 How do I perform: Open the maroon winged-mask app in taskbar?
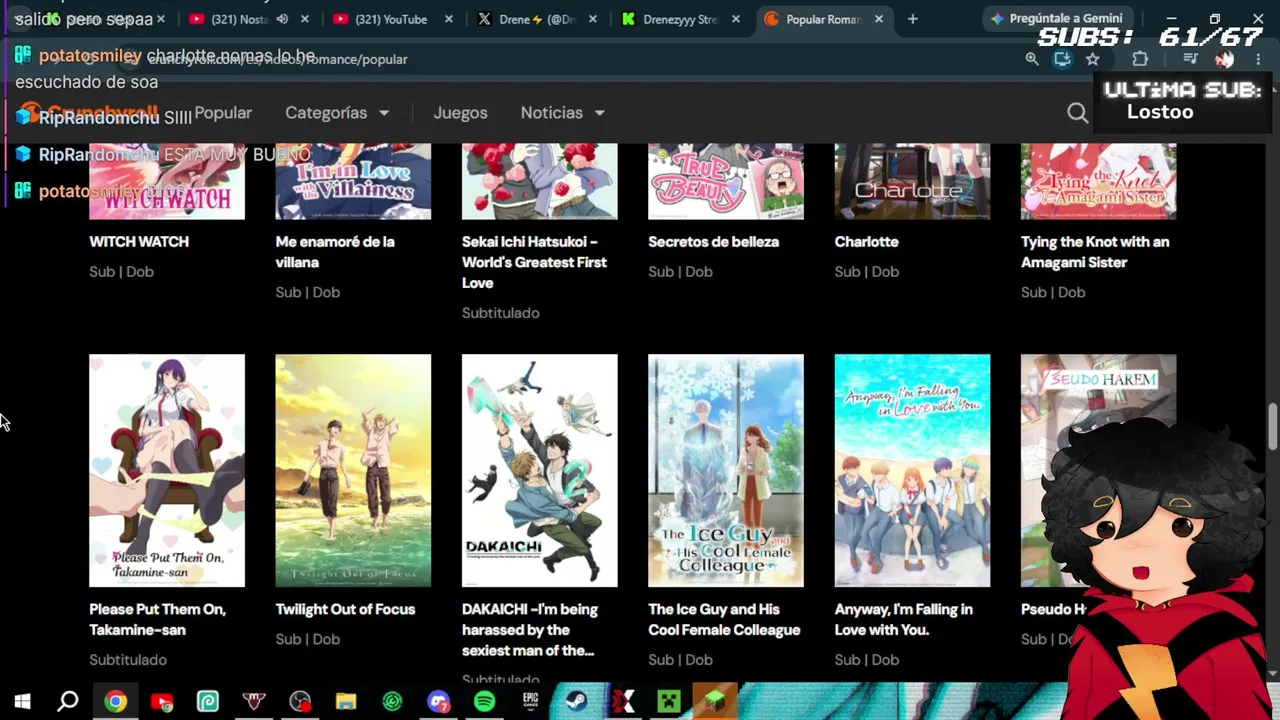[254, 702]
